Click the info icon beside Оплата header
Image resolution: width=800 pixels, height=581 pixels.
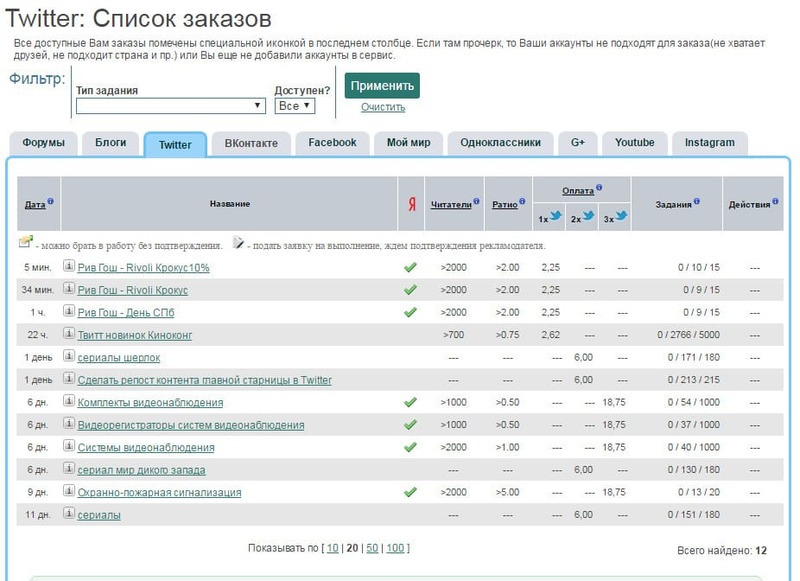pos(598,187)
